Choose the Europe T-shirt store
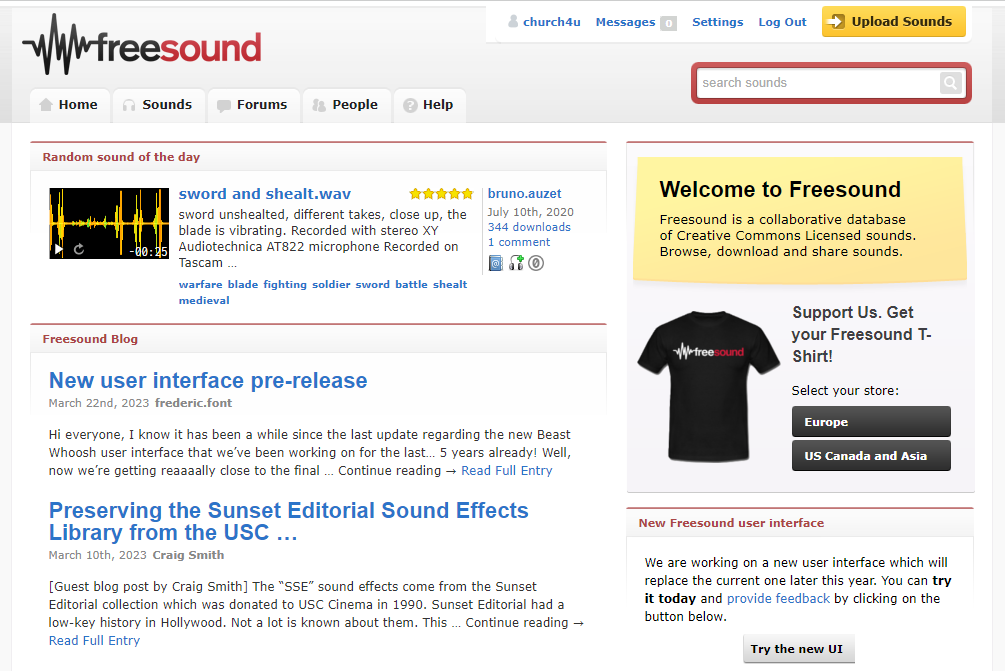This screenshot has width=1005, height=671. click(871, 422)
